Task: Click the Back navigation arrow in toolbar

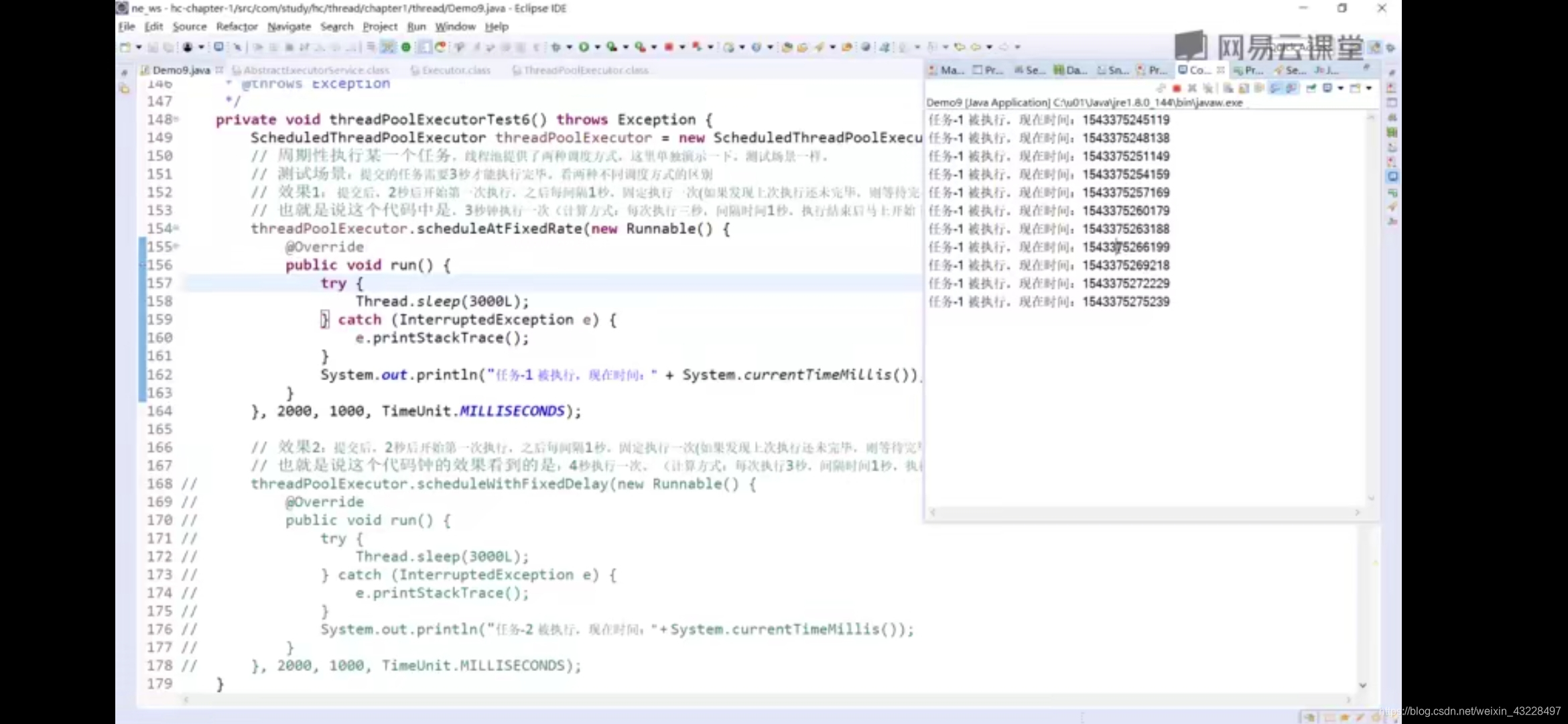Action: (976, 47)
